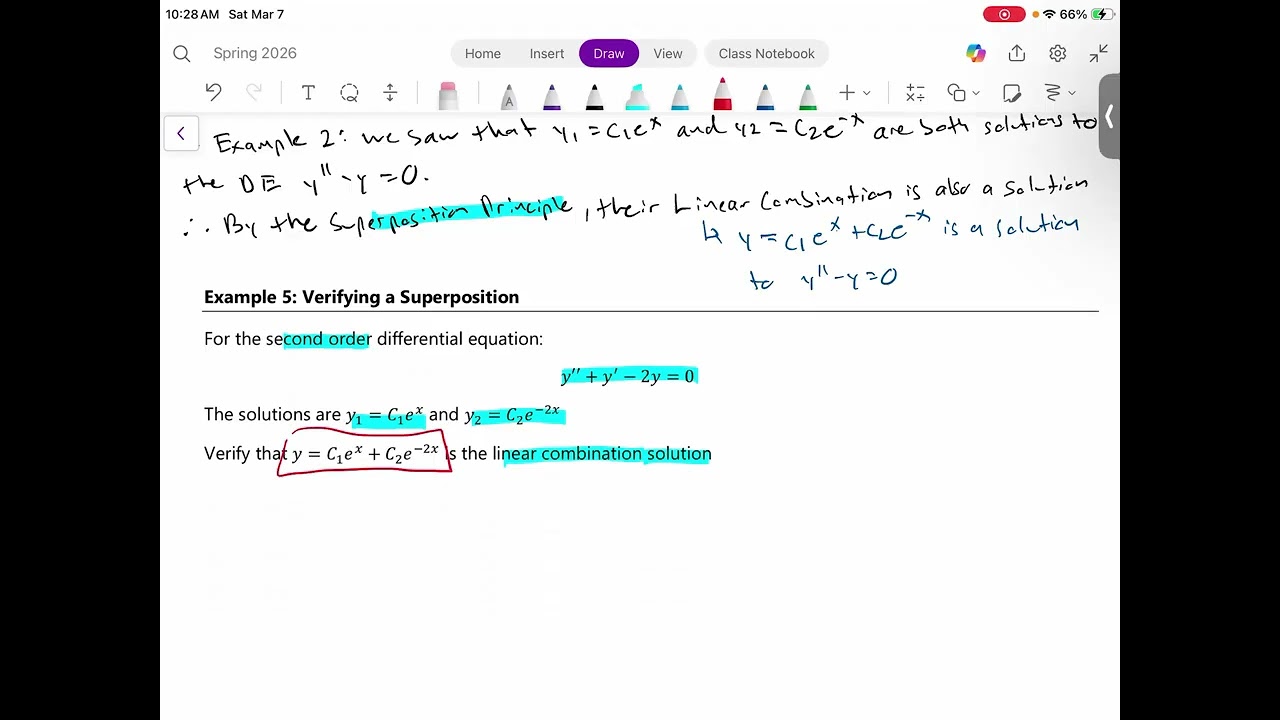Select the Text mode tool
Screen dimensions: 1280x720
click(x=308, y=93)
